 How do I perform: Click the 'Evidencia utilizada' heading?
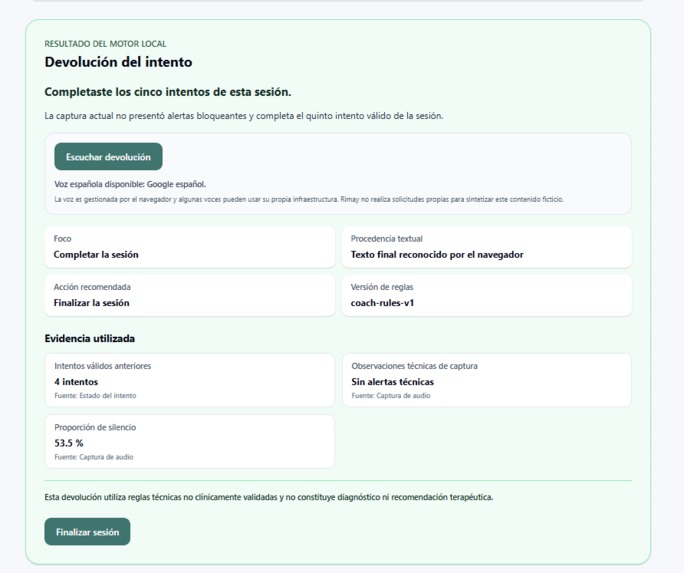(89, 338)
